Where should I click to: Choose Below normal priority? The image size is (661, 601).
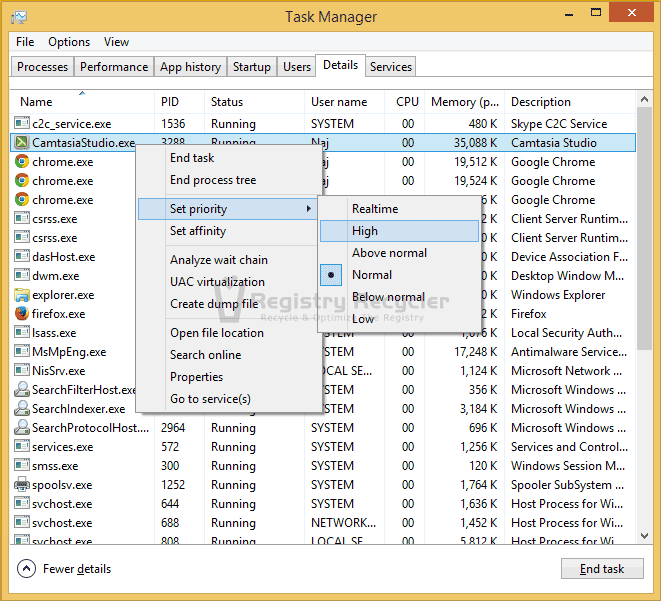click(399, 297)
